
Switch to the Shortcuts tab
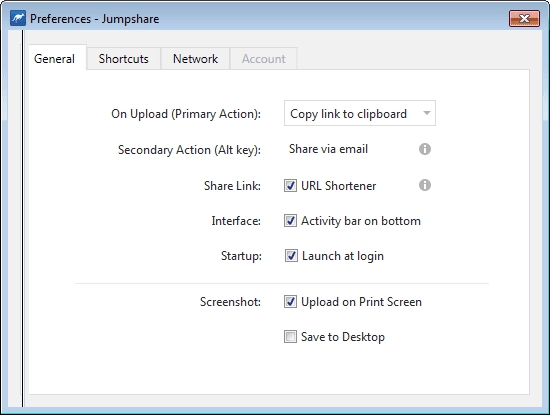123,59
